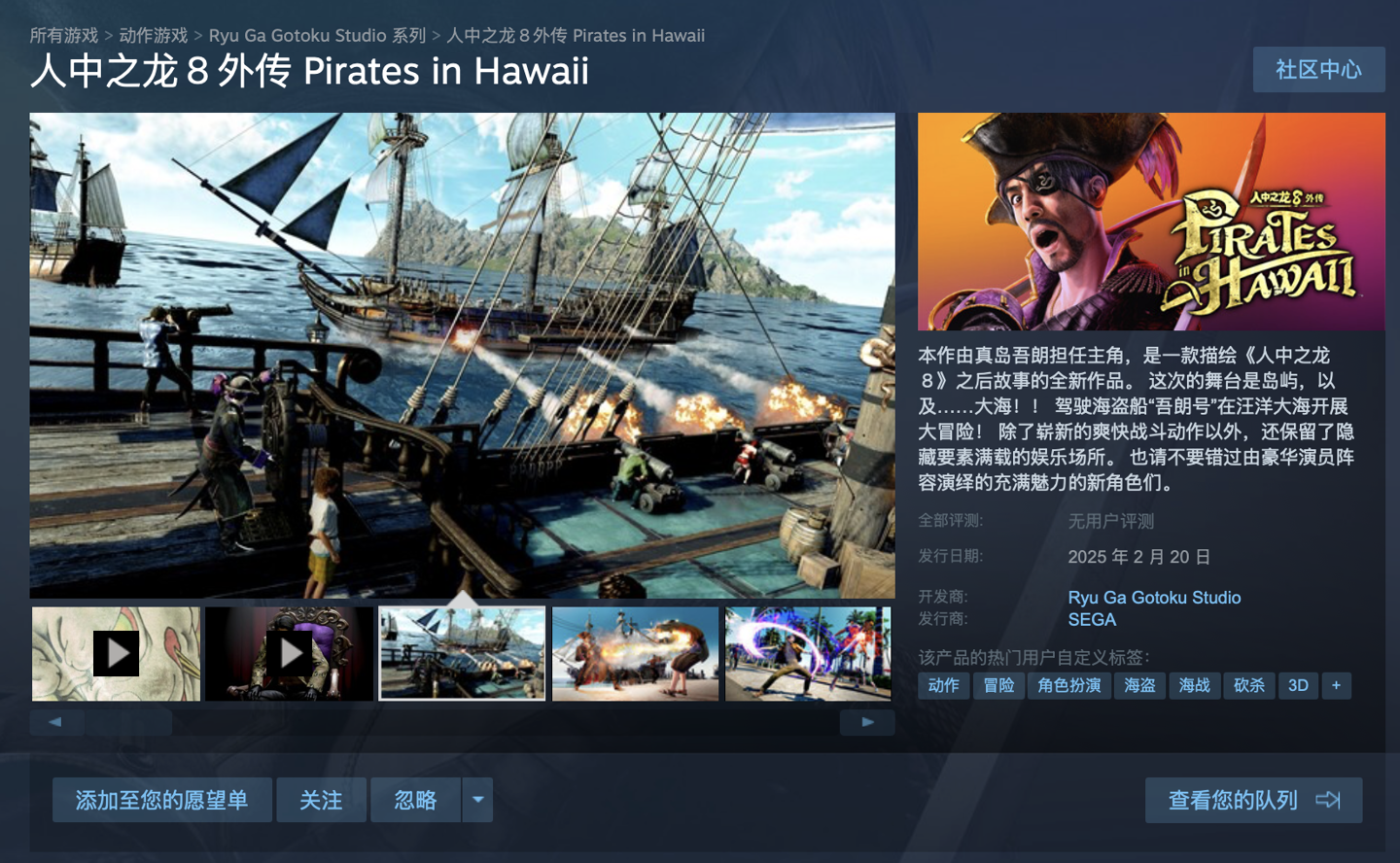1400x863 pixels.
Task: Click the 所有游戏 breadcrumb link
Action: (64, 36)
